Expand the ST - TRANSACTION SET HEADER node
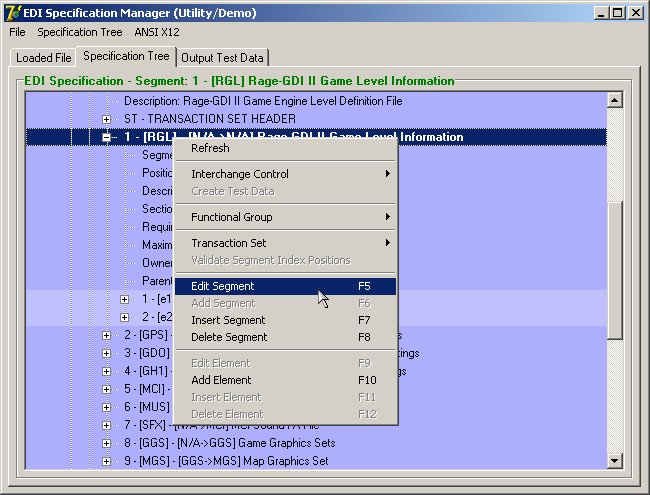Viewport: 650px width, 495px height. (107, 119)
